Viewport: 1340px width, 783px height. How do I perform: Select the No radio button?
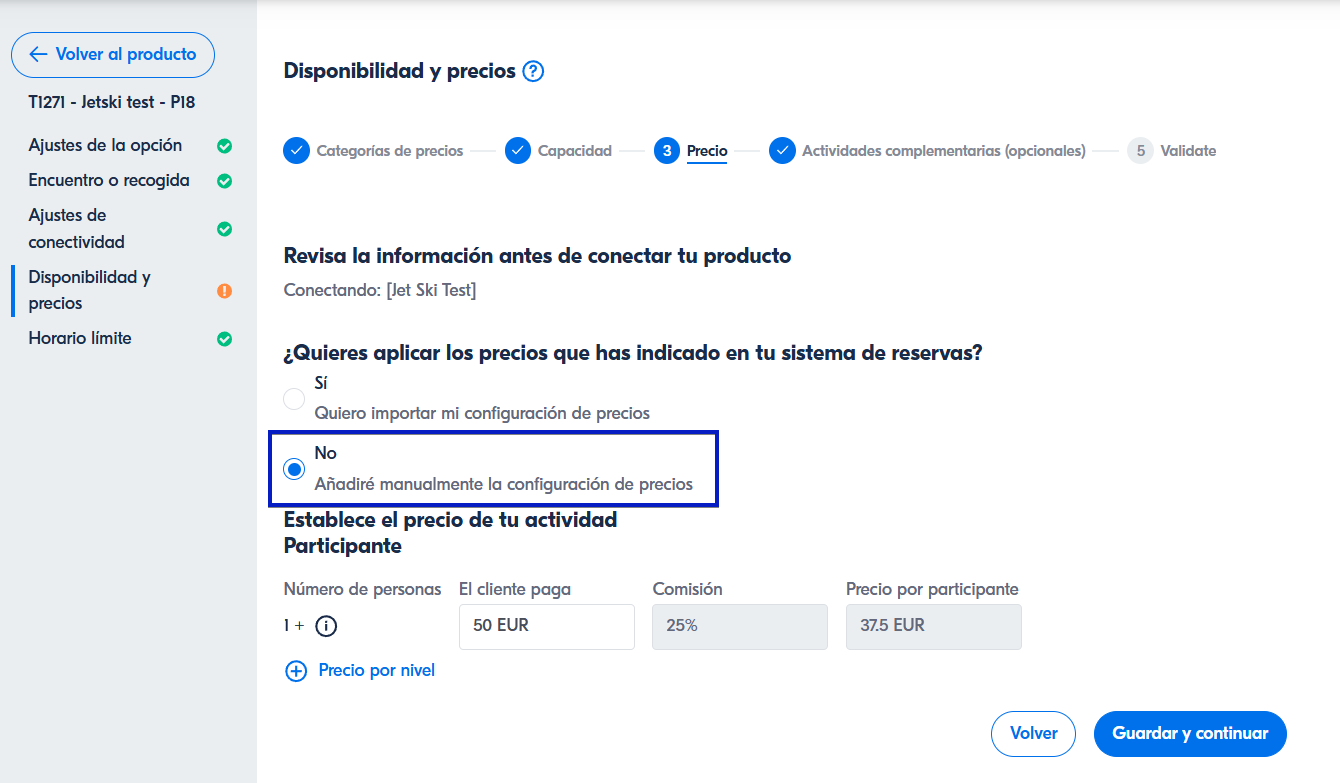[294, 469]
